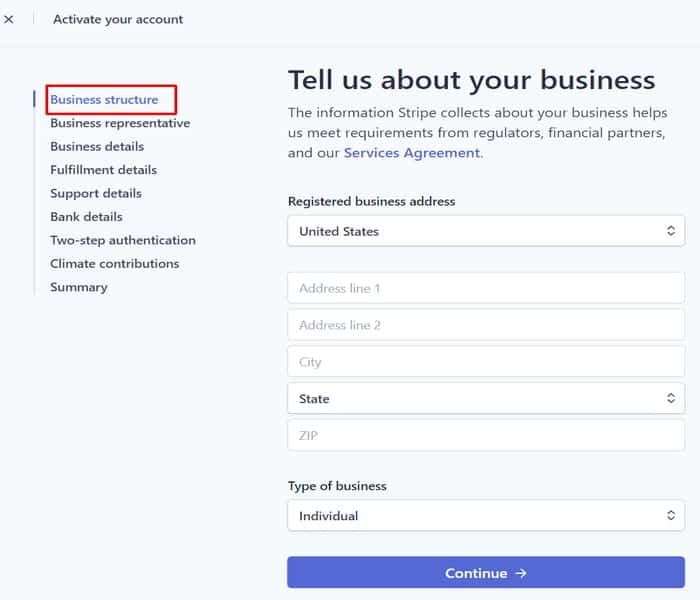Focus the Address line 2 field

486,325
